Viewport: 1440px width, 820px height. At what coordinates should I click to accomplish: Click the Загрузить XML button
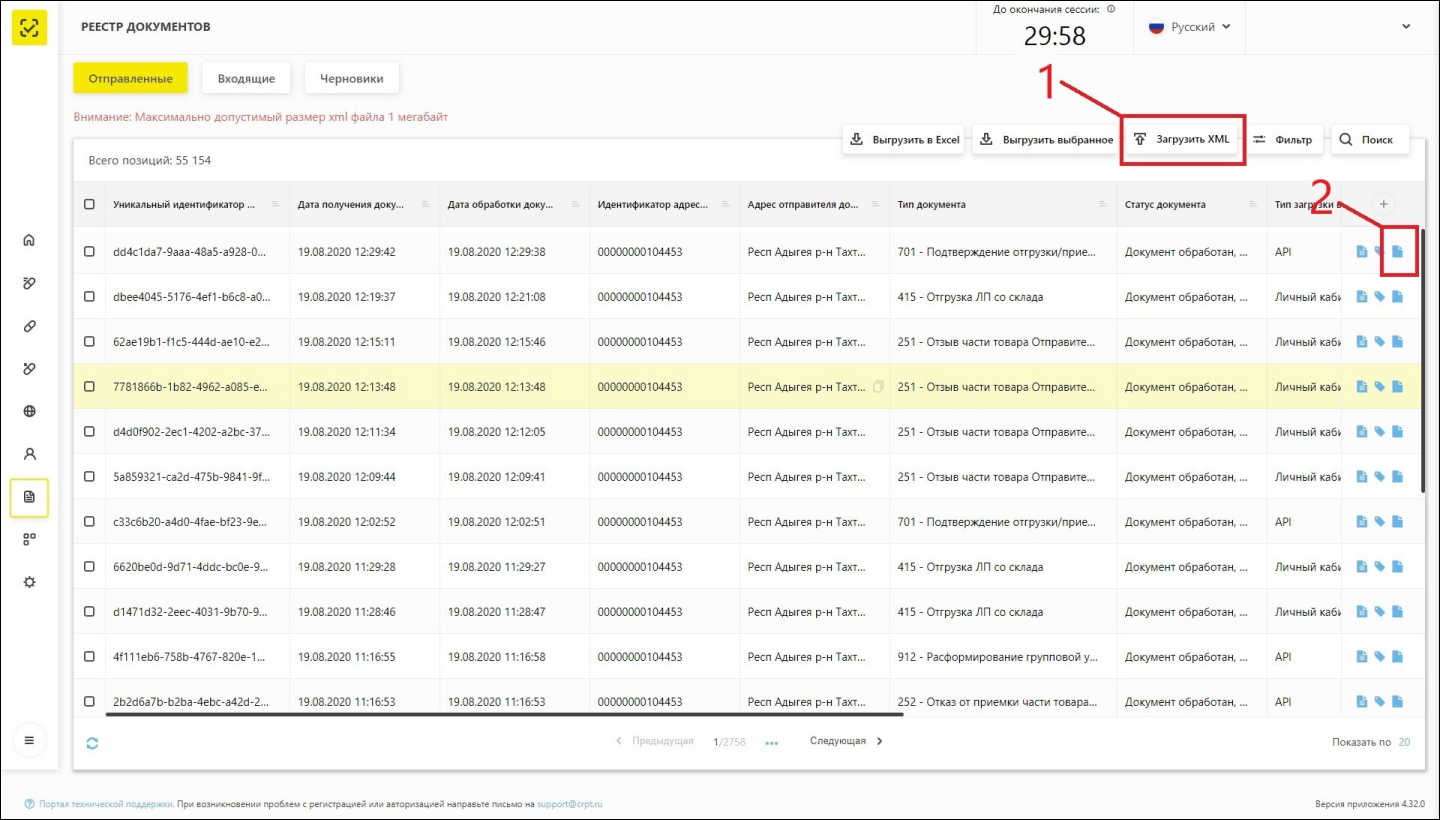[x=1183, y=140]
